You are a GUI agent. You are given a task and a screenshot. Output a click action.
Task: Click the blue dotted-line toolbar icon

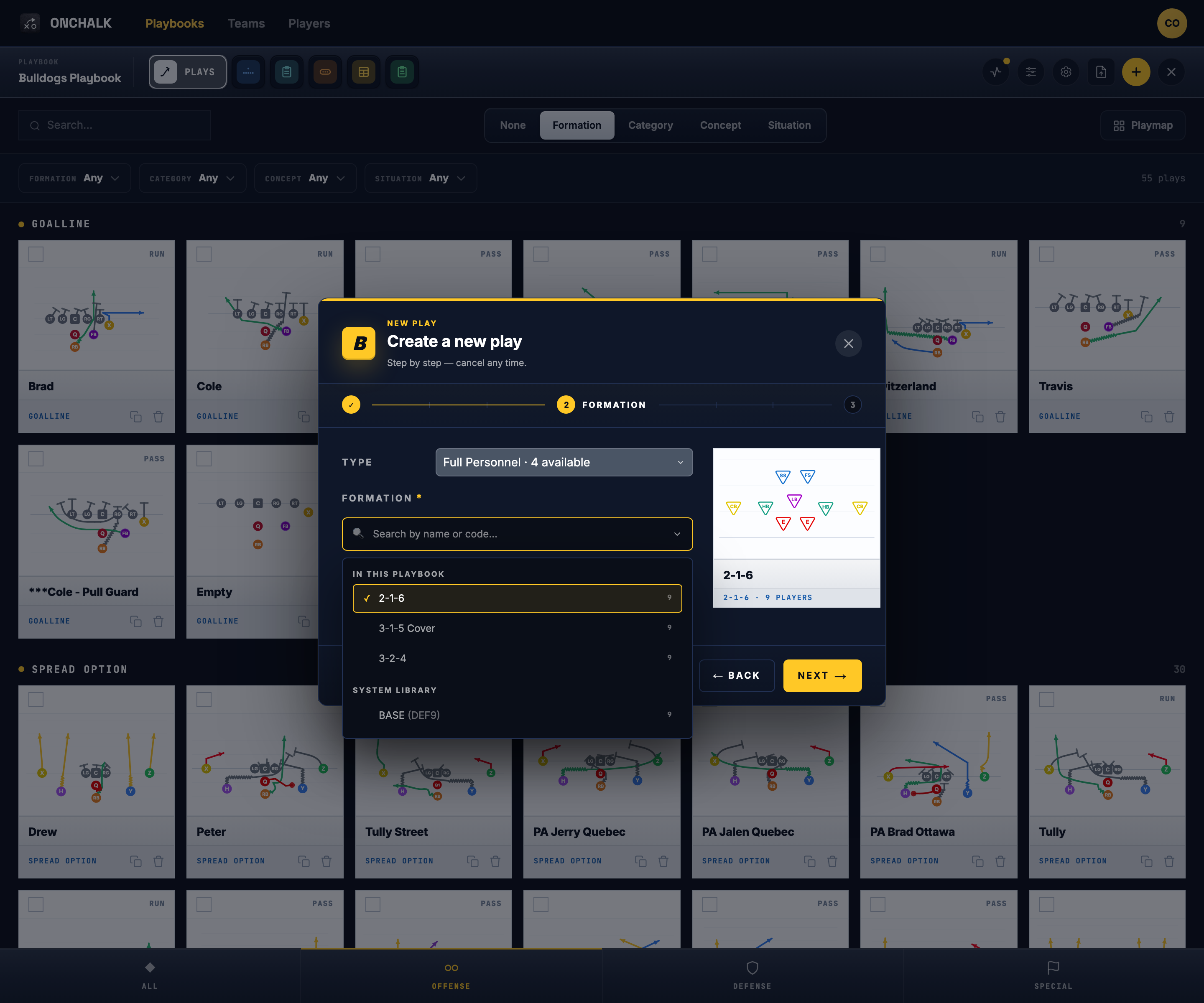[248, 72]
